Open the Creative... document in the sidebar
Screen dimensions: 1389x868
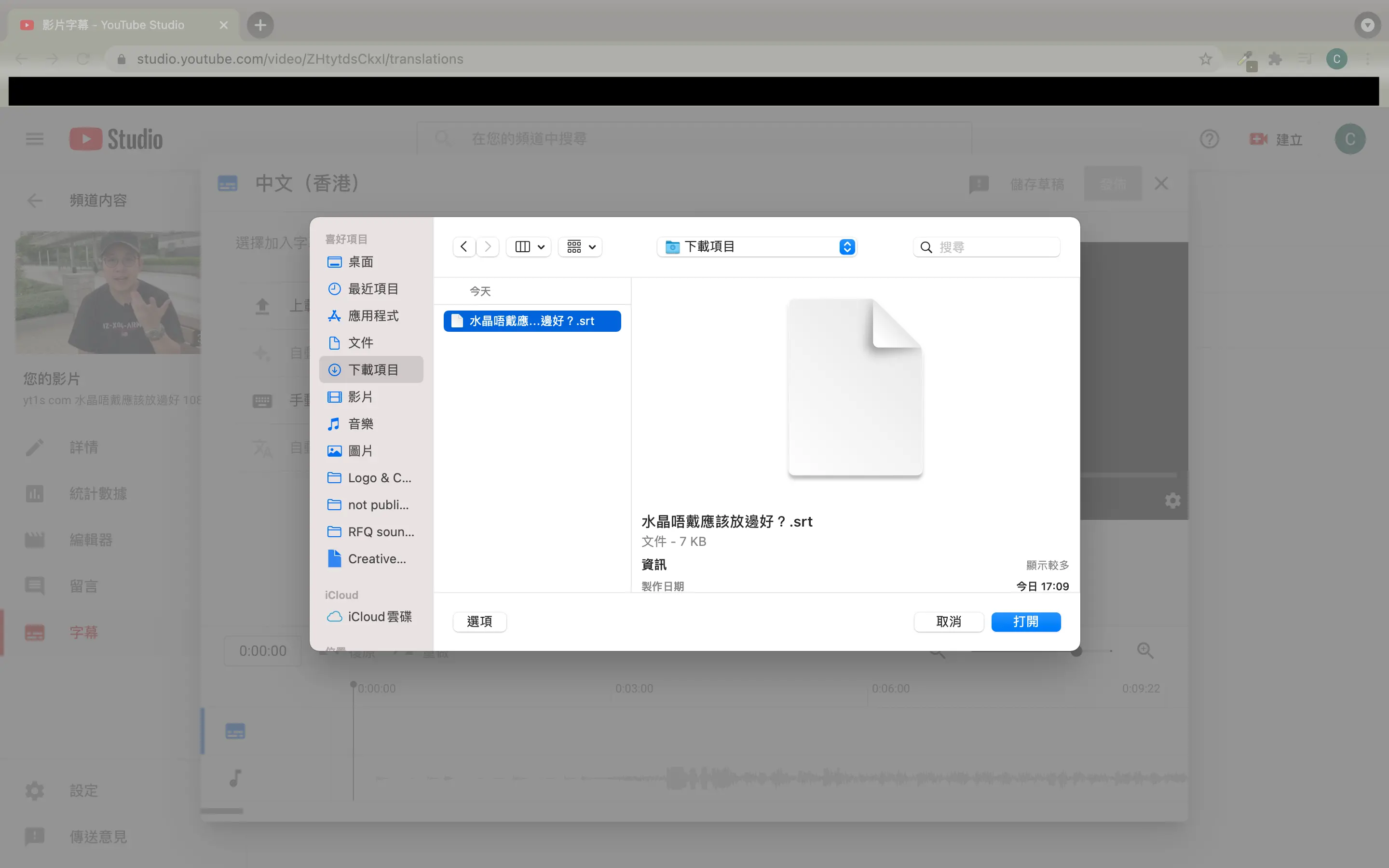pos(376,558)
